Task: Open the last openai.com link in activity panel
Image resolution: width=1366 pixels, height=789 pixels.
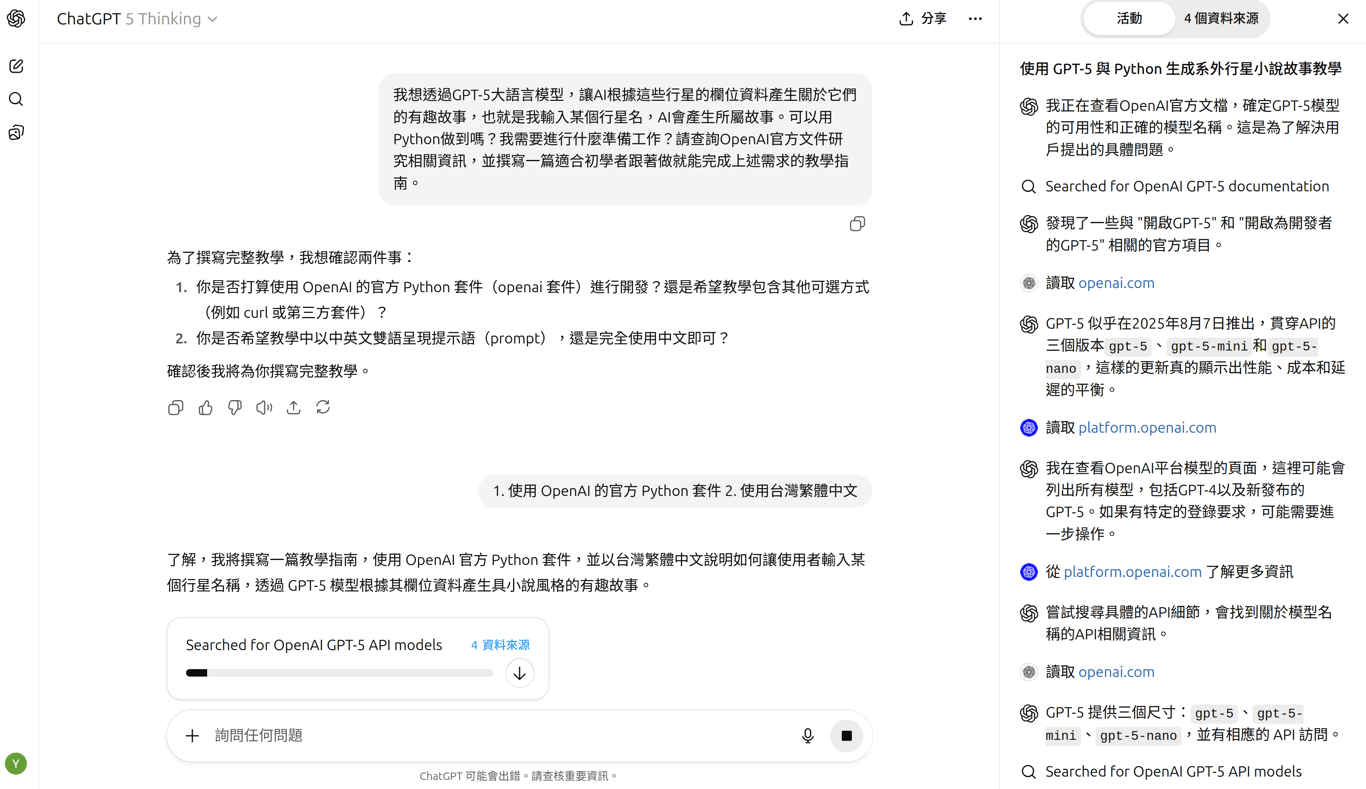Action: (x=1116, y=672)
